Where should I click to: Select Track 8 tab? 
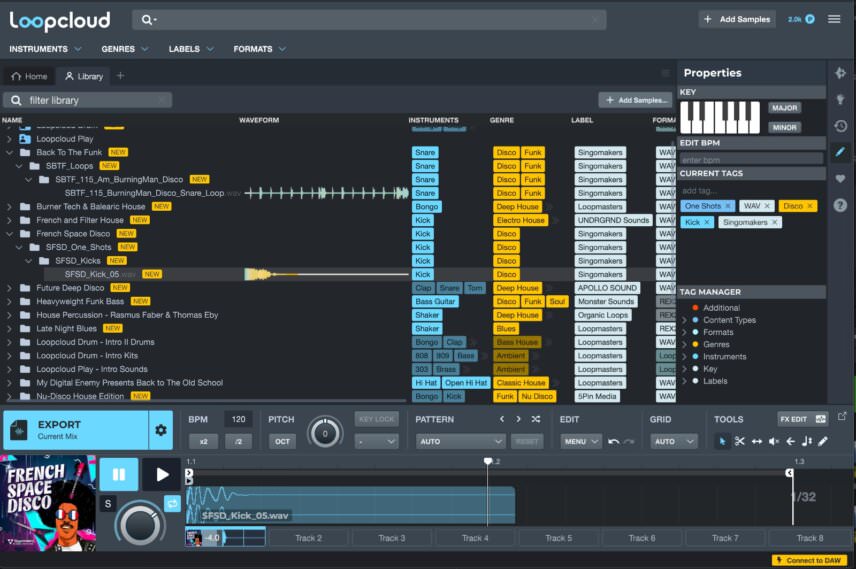point(810,538)
